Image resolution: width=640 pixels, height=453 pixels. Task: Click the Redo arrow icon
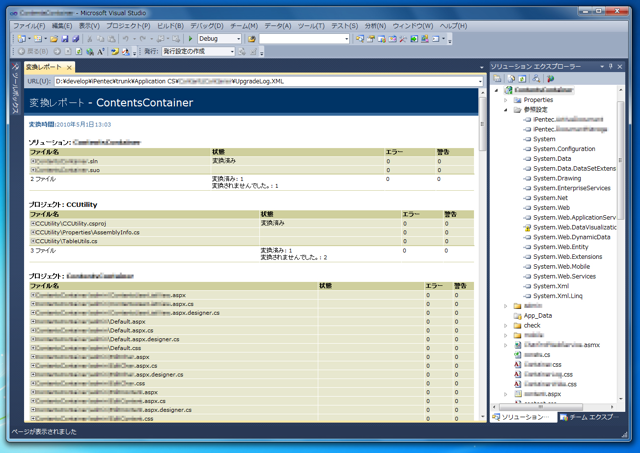tap(143, 39)
